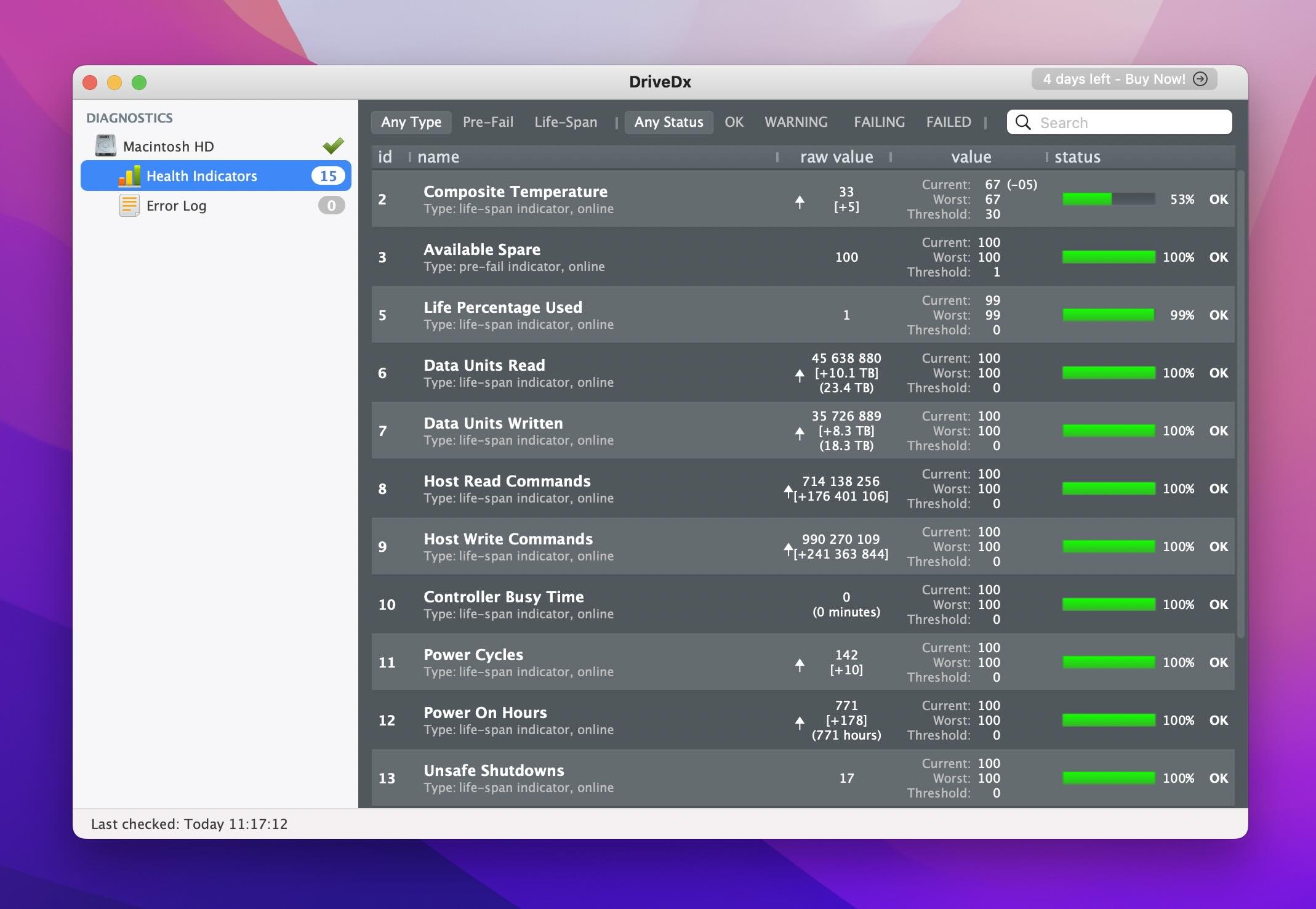Select the Controller Busy Time row name

coord(504,597)
